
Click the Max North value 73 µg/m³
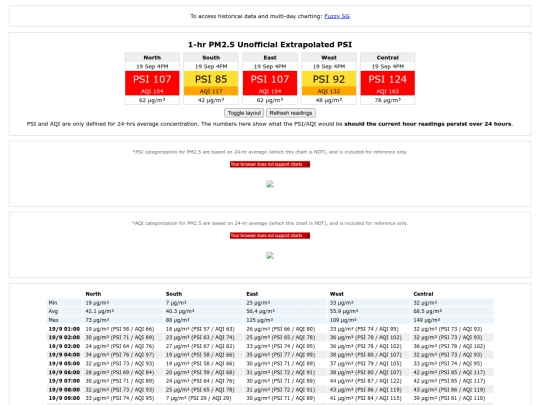point(97,320)
